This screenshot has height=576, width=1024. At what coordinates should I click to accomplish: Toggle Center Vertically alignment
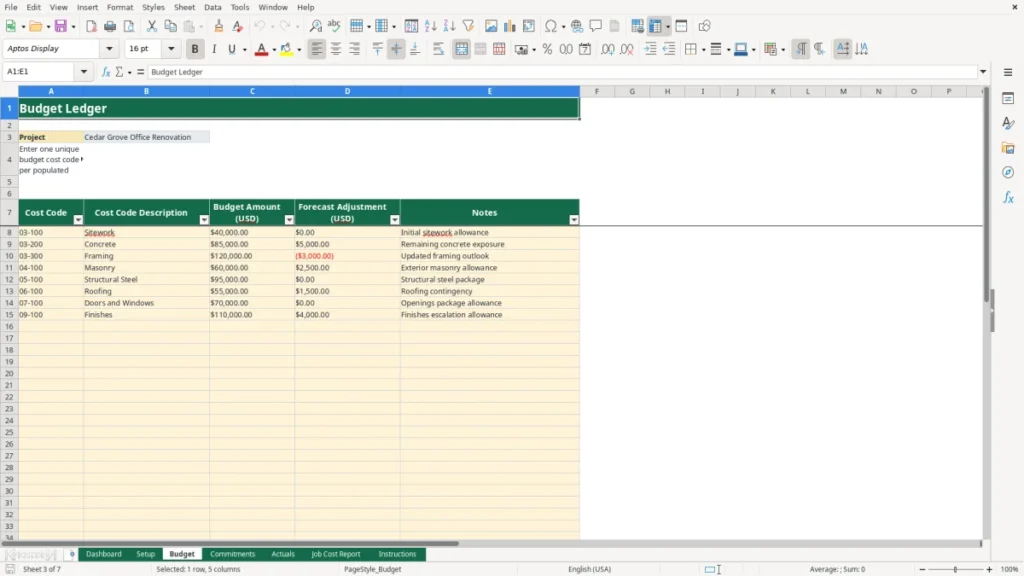pyautogui.click(x=396, y=49)
